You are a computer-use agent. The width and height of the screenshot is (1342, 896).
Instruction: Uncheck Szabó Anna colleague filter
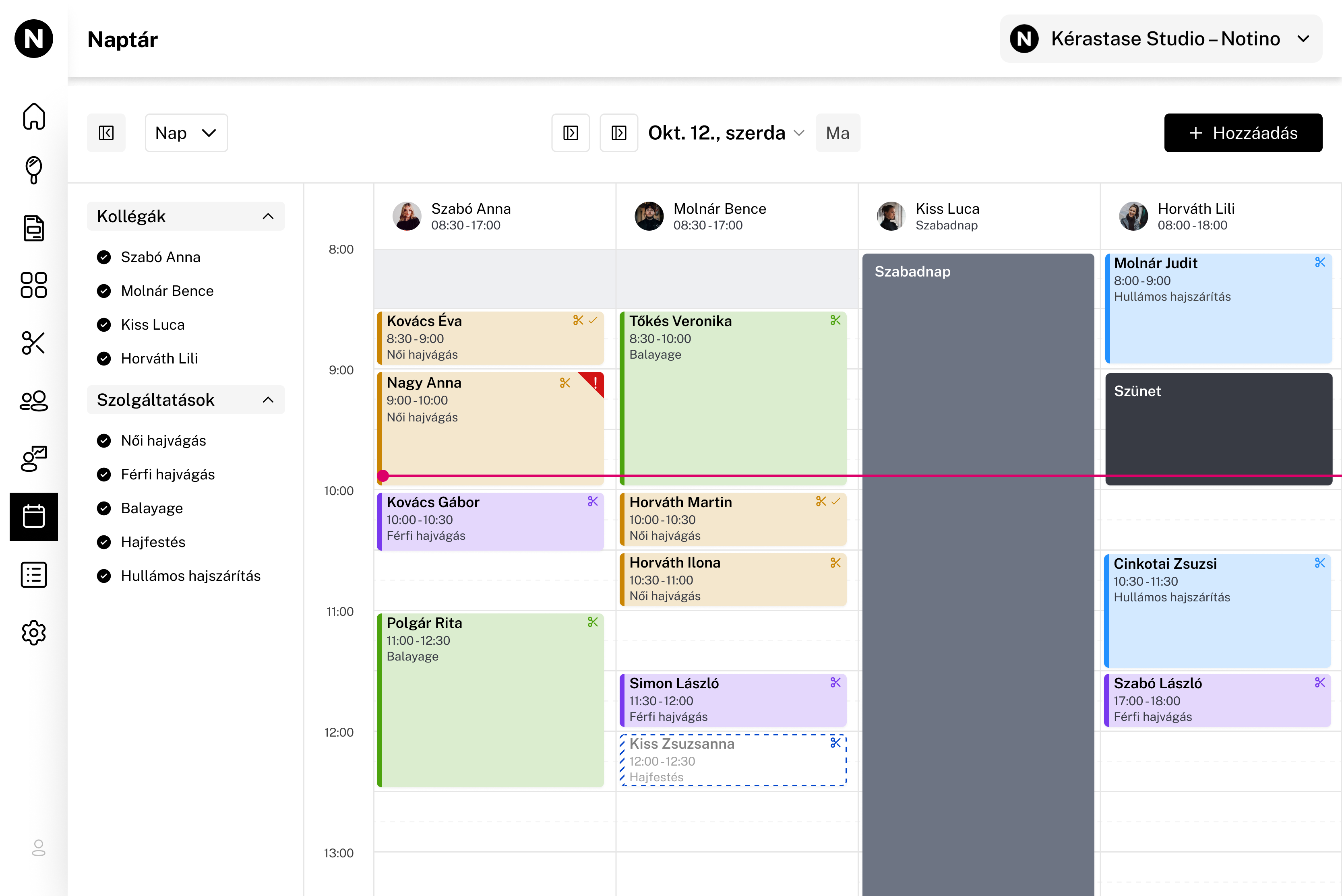[x=104, y=257]
